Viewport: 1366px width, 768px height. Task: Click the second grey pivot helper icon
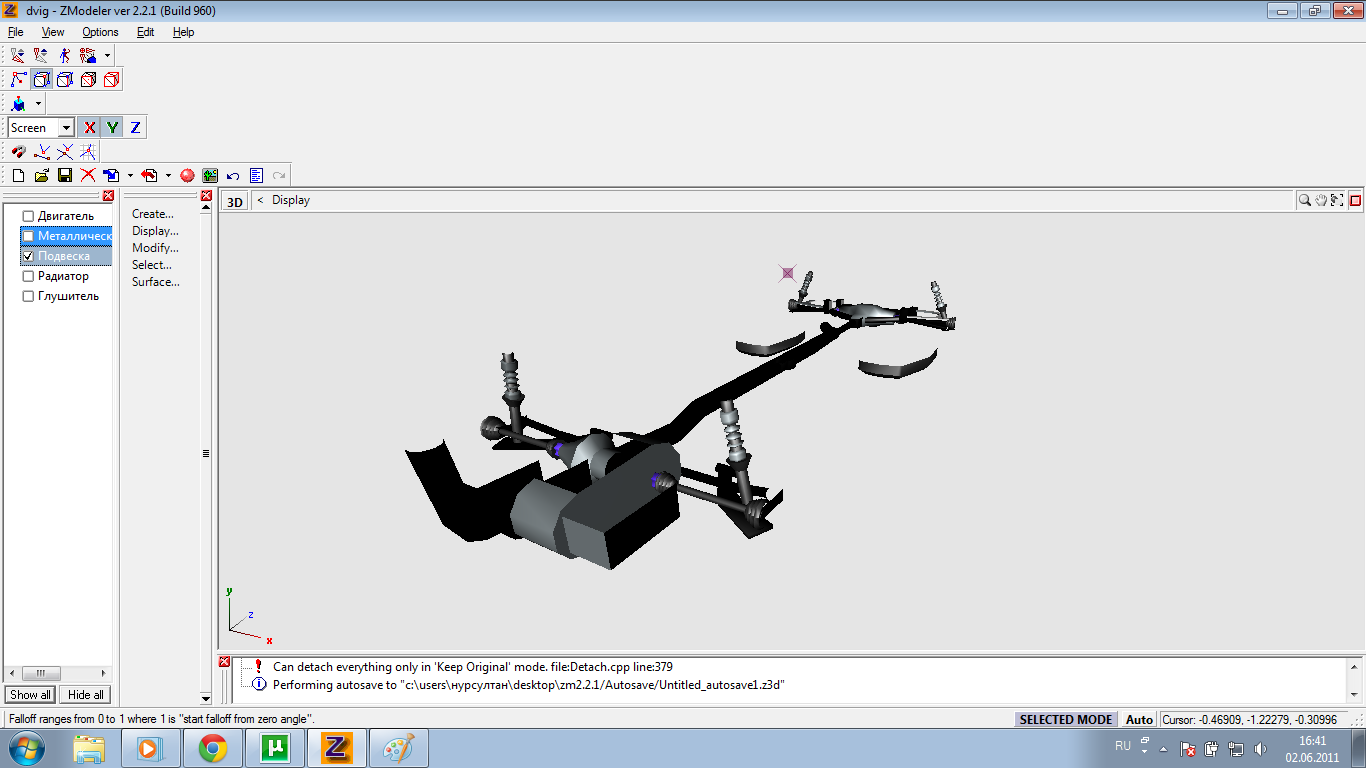(x=42, y=56)
